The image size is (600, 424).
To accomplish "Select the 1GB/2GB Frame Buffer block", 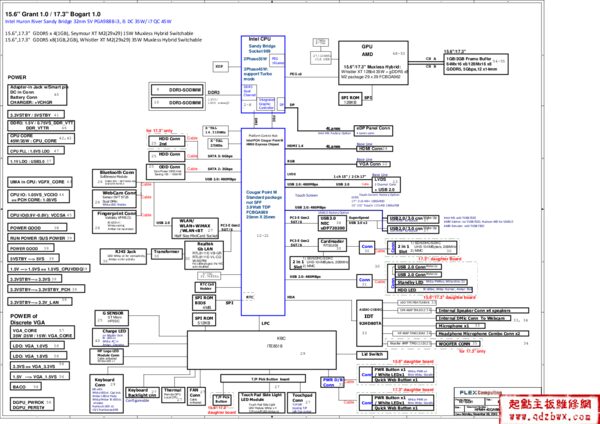I will 476,64.
